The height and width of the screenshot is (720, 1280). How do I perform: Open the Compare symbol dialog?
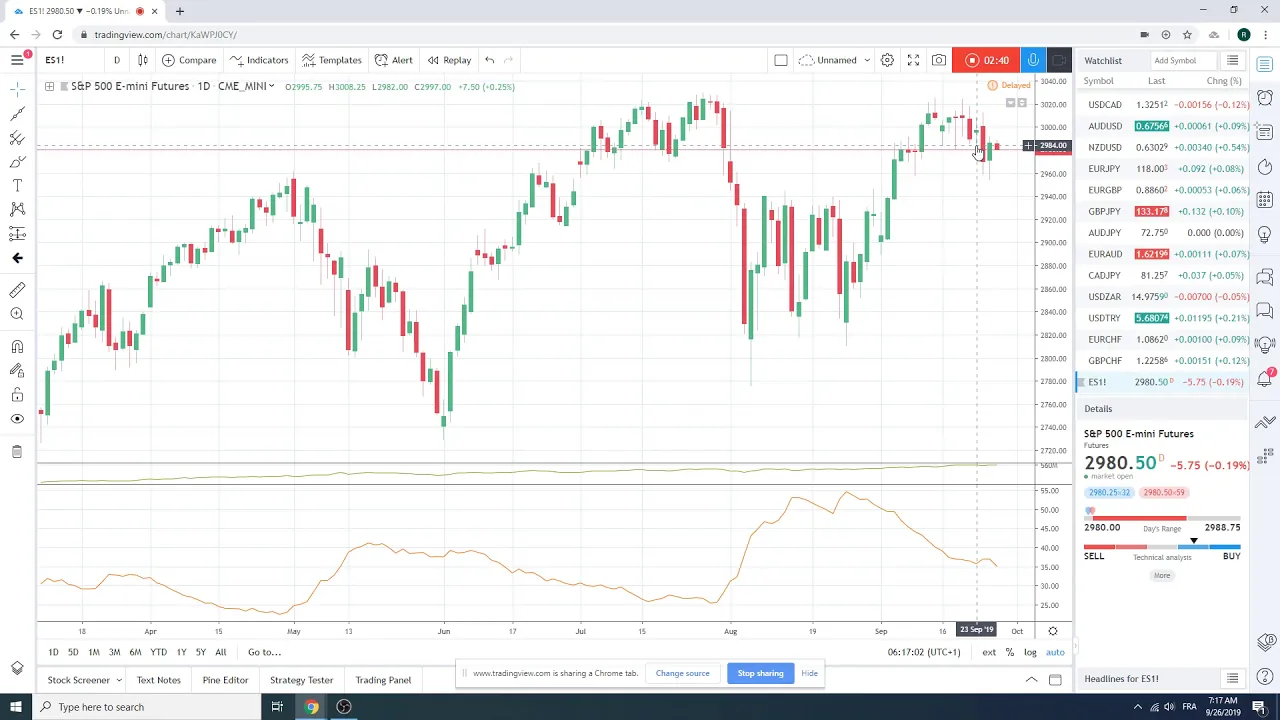(189, 60)
